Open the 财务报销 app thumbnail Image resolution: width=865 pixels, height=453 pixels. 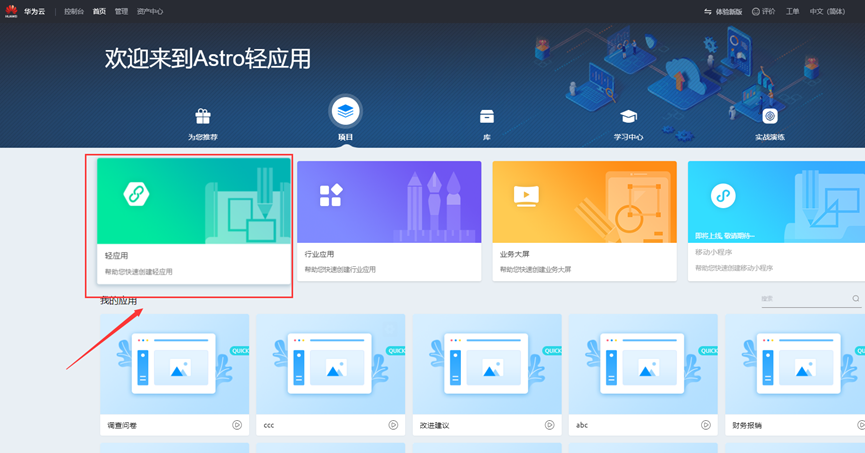coord(795,364)
